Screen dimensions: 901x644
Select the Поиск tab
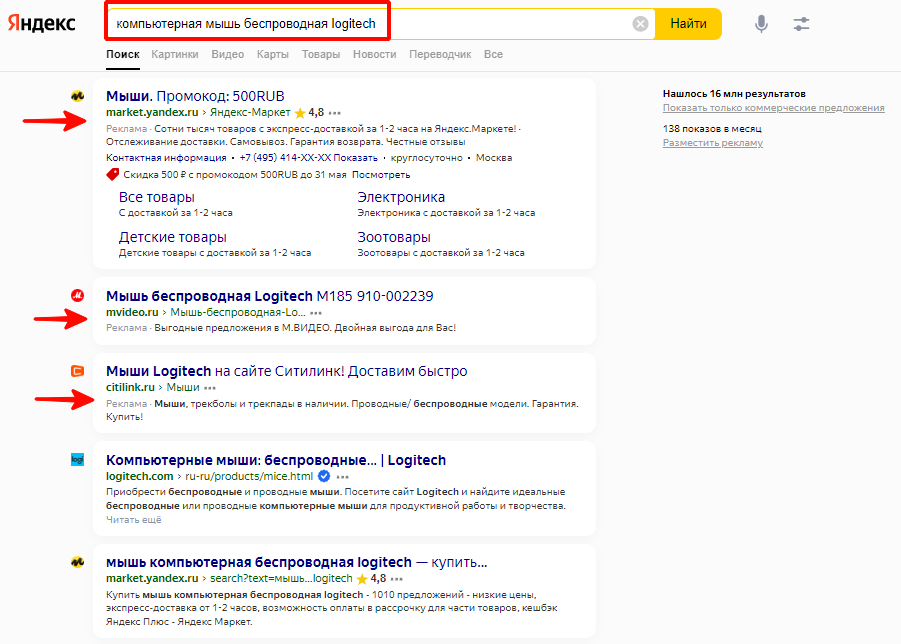122,54
